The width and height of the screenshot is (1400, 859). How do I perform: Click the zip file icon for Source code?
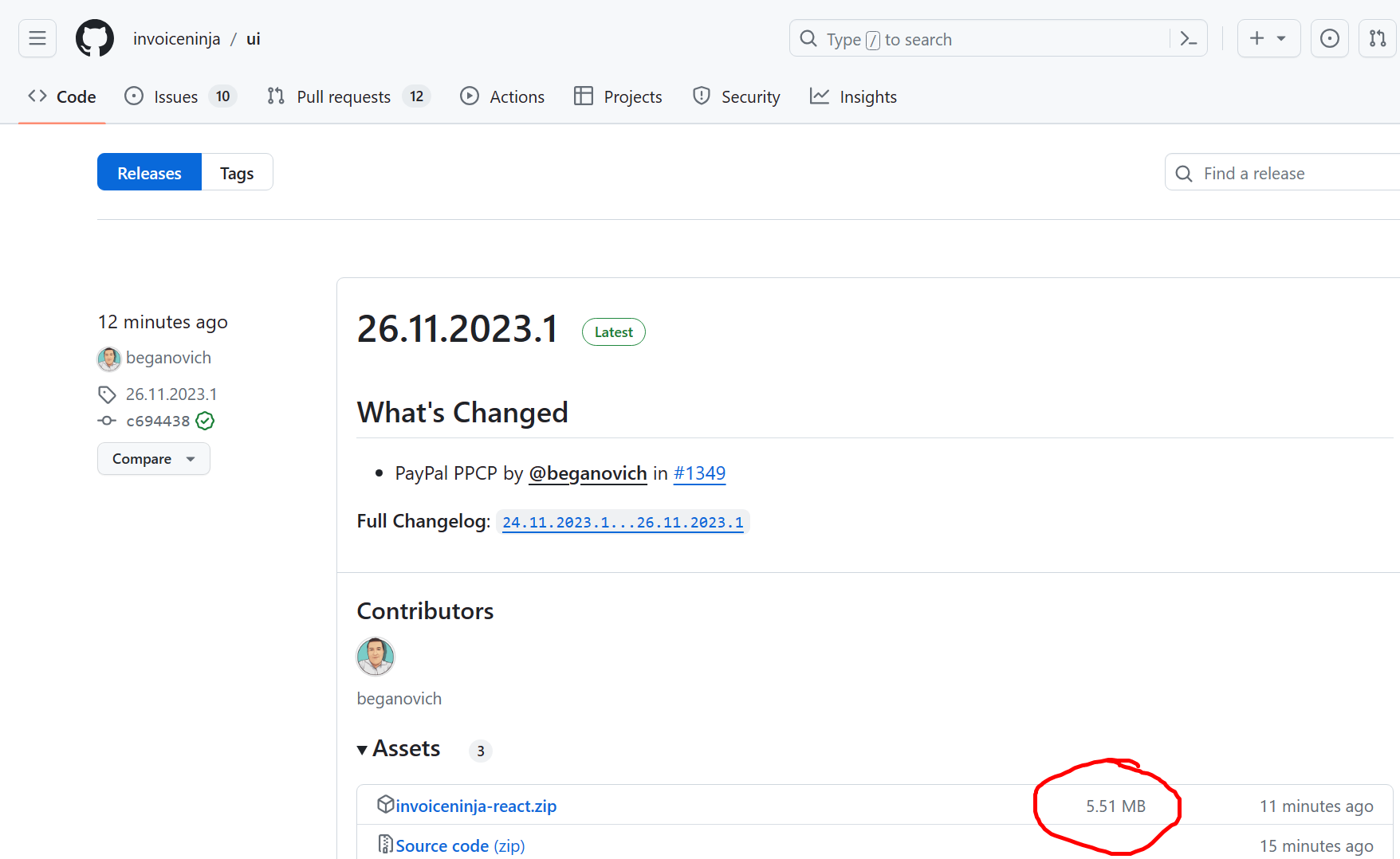tap(385, 843)
